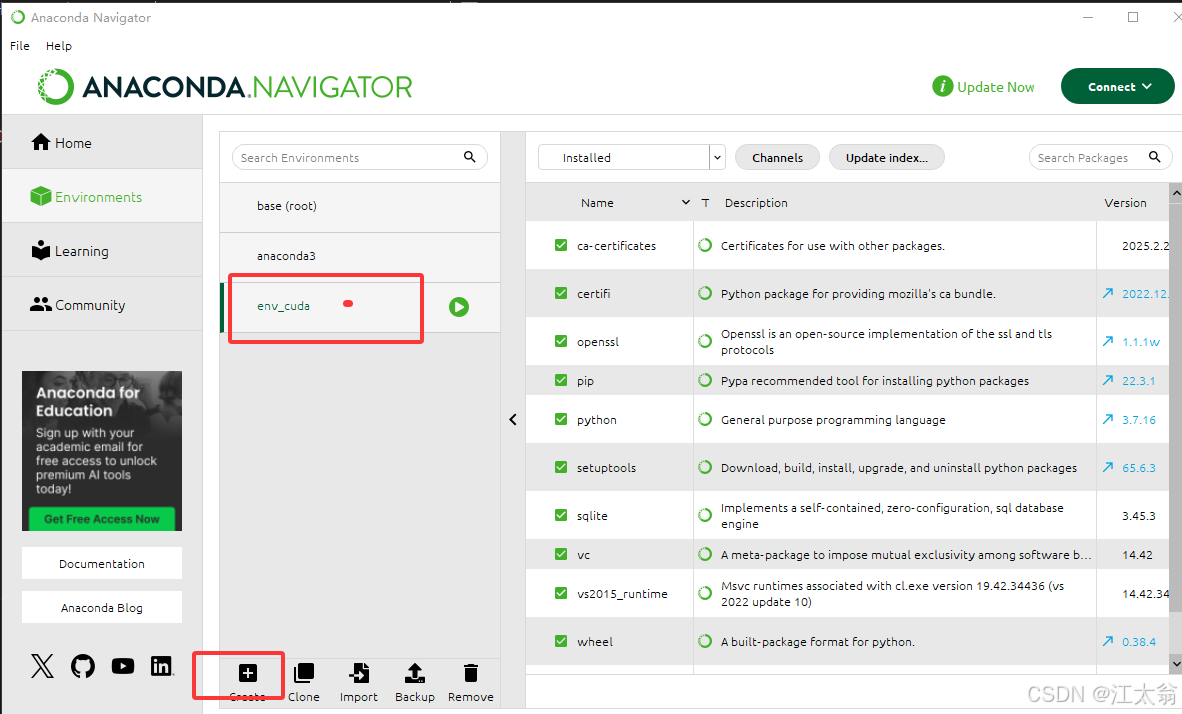
Task: Open the Installed package filter dropdown
Action: (x=632, y=158)
